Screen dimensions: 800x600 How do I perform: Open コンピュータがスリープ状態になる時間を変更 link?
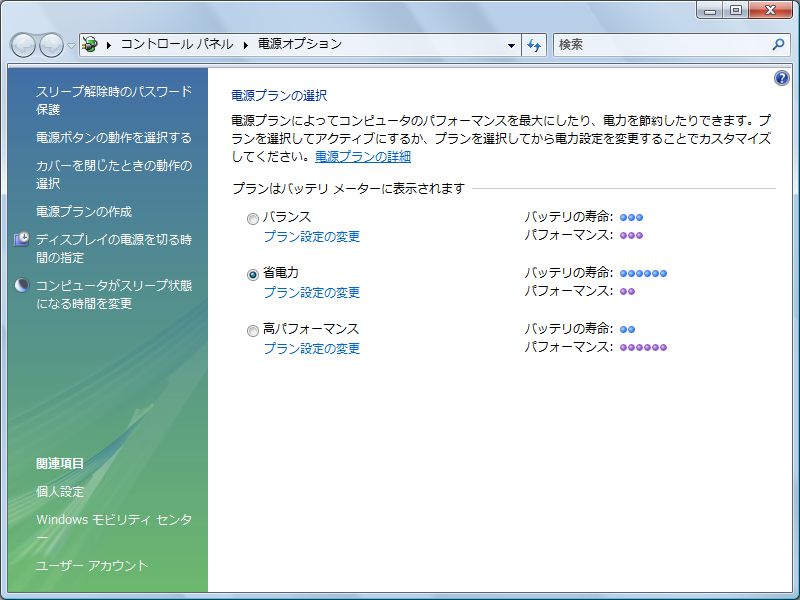[114, 294]
